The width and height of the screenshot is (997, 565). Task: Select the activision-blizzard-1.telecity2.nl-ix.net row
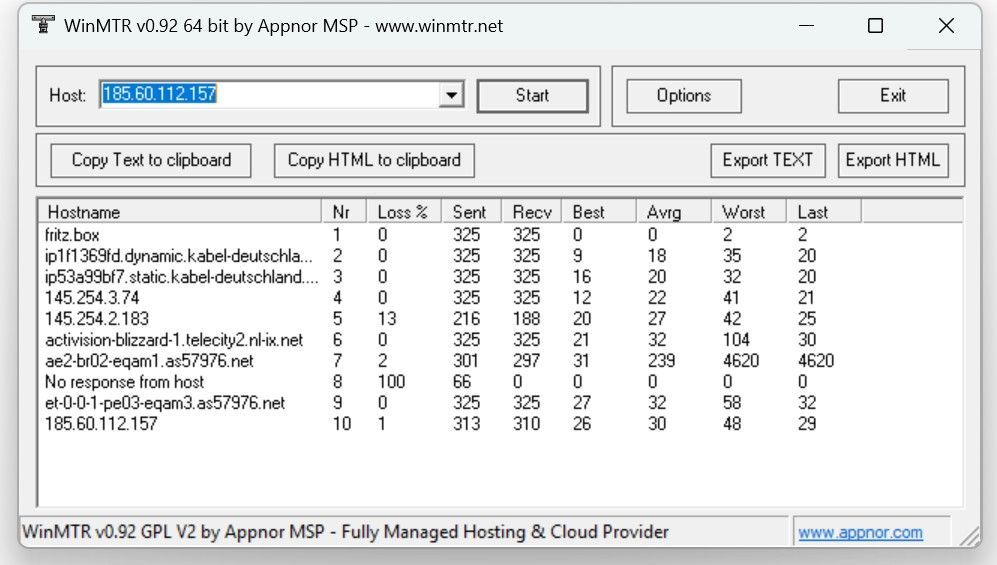point(500,339)
